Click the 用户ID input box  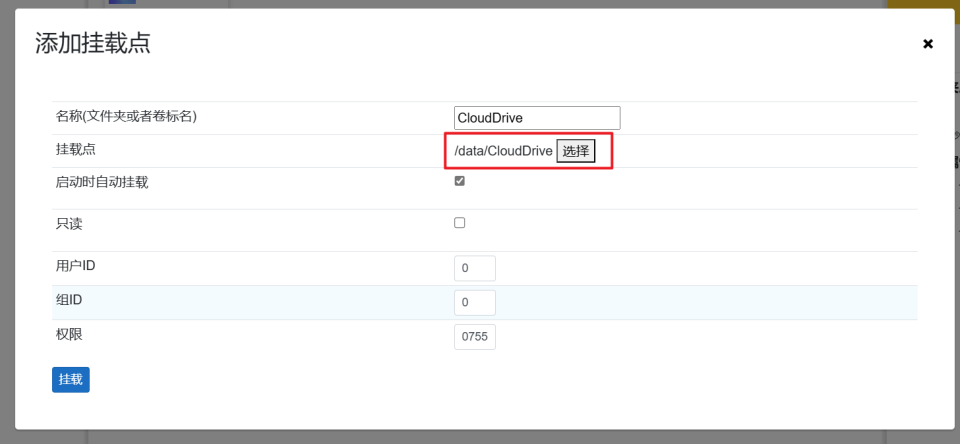(x=475, y=269)
